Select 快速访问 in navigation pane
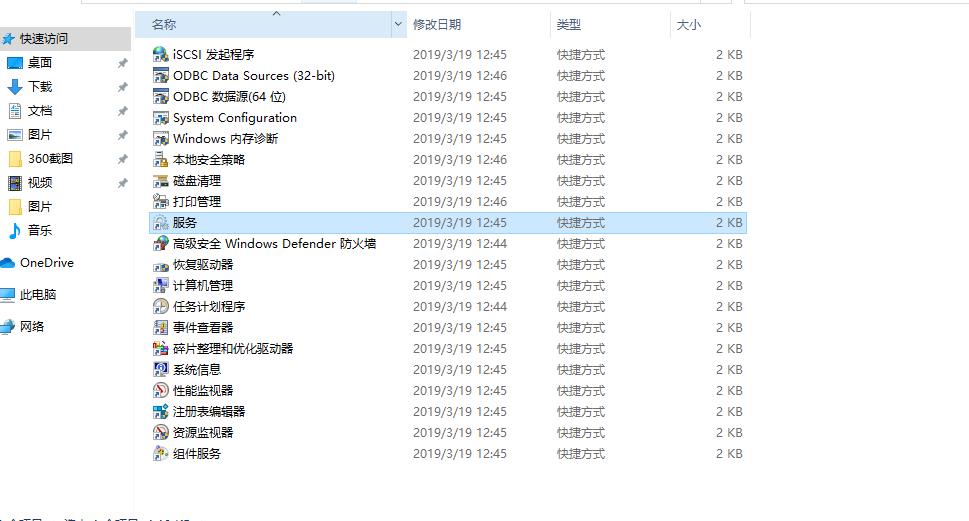 [x=43, y=39]
